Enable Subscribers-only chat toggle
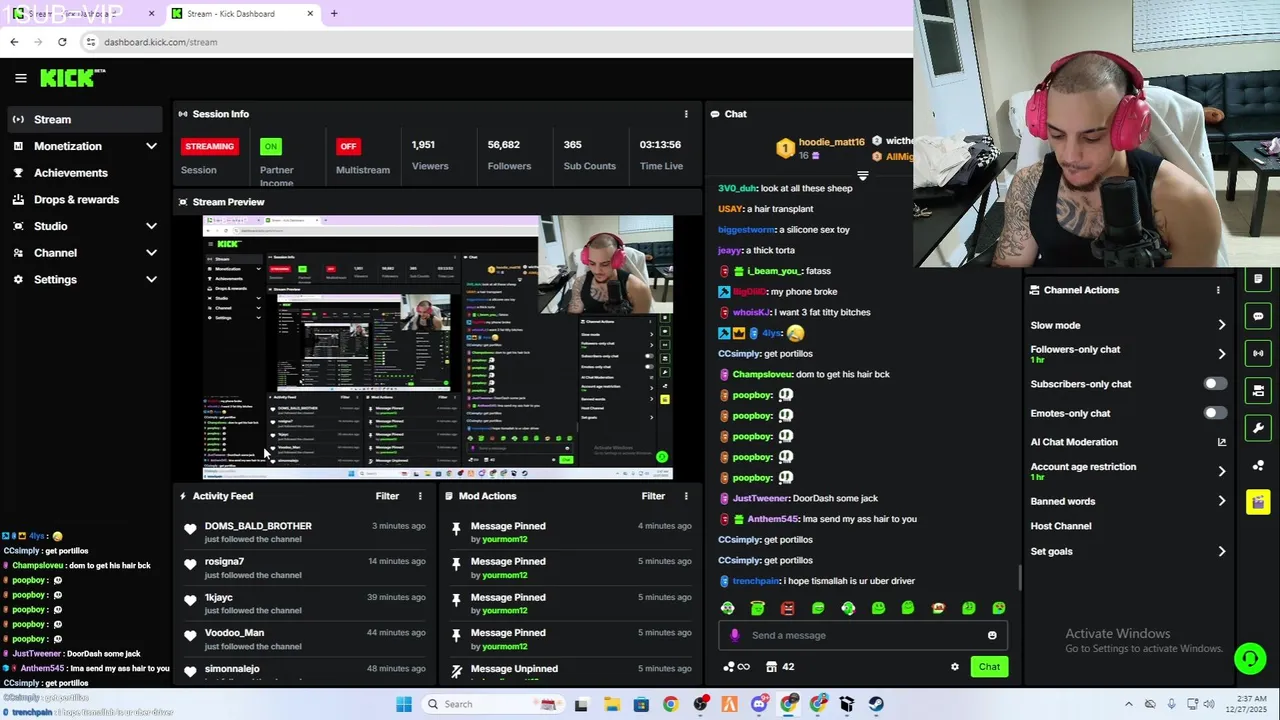The width and height of the screenshot is (1280, 720). coord(1215,384)
